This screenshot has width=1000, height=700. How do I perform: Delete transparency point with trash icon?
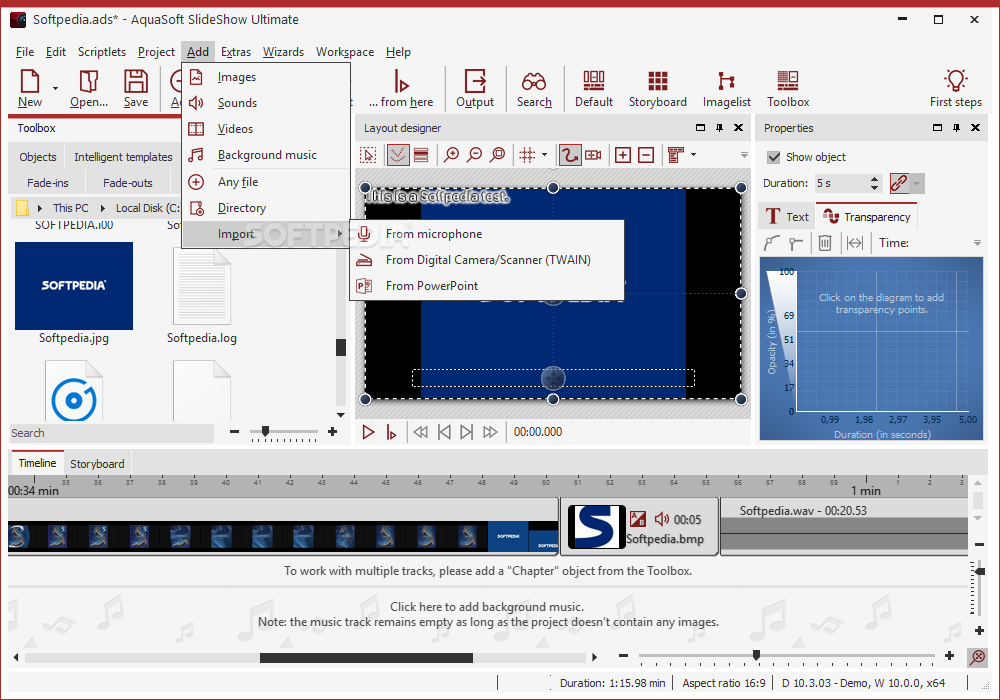click(825, 243)
